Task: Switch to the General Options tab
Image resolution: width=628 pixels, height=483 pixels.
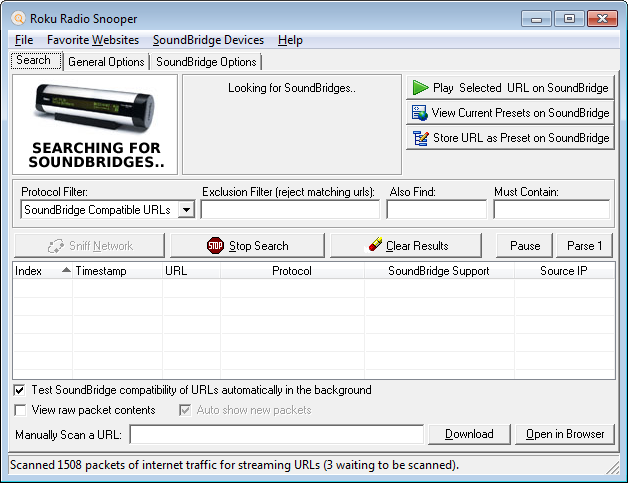Action: point(106,62)
